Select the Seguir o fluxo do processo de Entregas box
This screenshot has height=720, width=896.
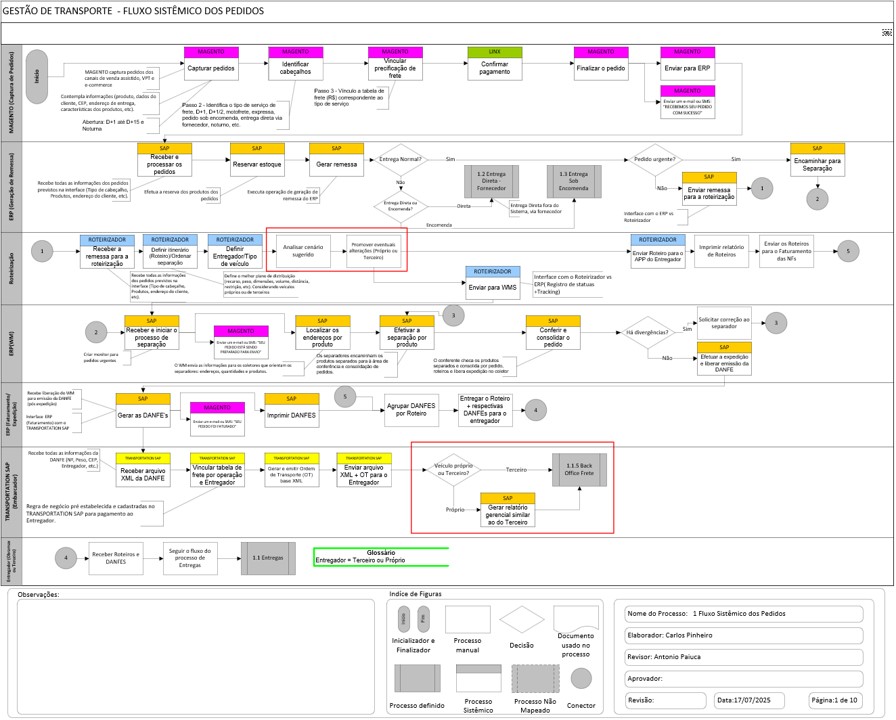point(190,558)
